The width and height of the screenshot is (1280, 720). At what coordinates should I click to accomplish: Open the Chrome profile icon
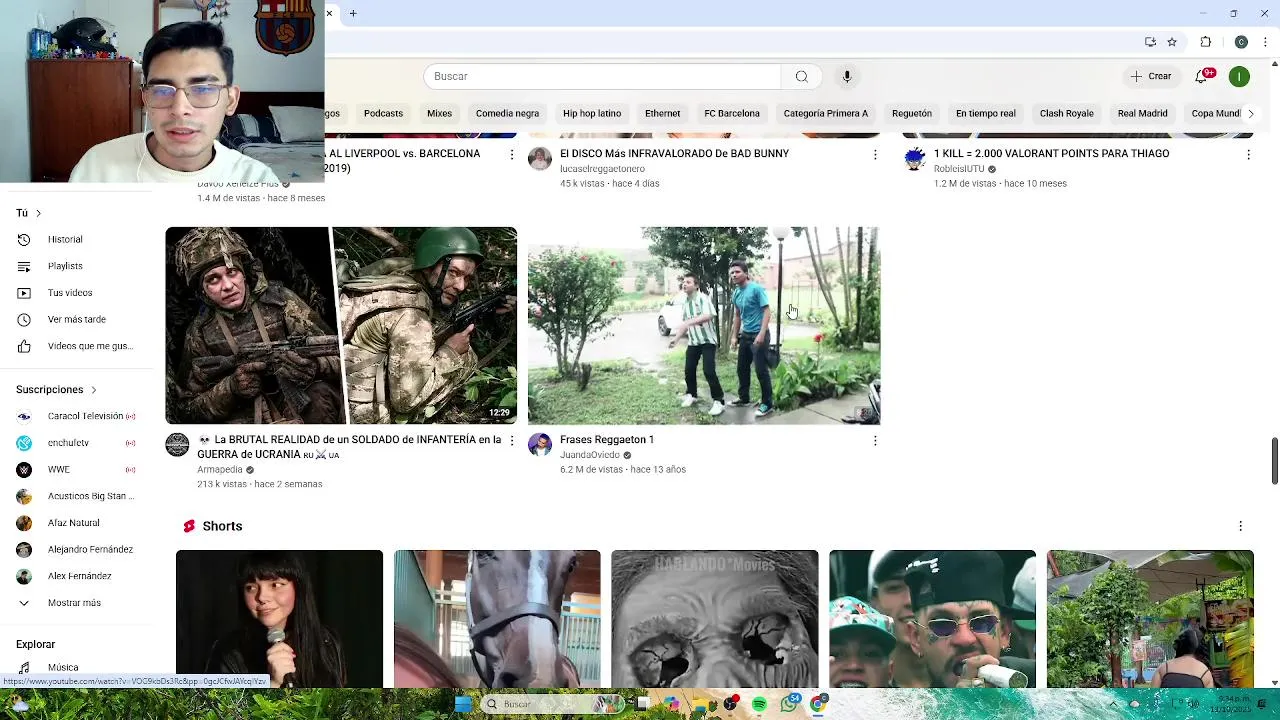click(x=1241, y=42)
